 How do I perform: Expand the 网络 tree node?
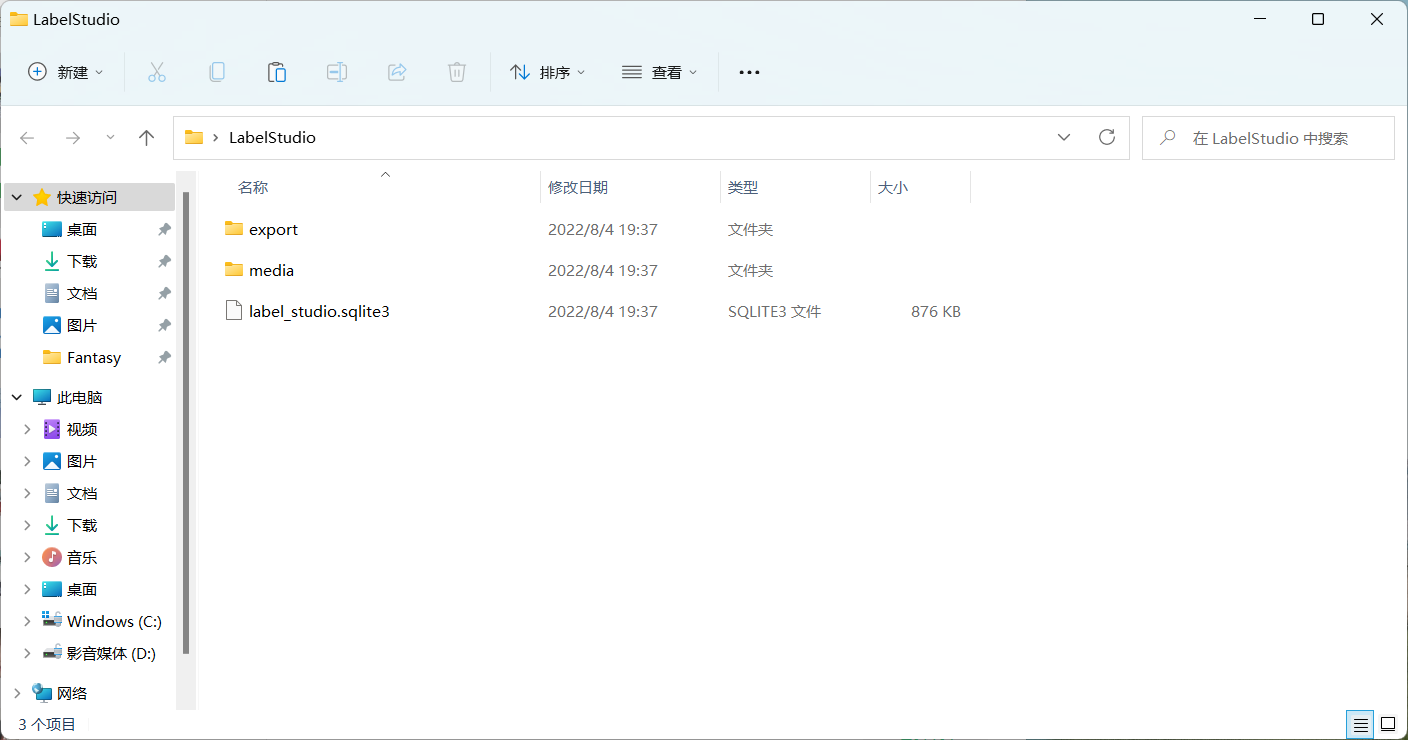point(17,693)
